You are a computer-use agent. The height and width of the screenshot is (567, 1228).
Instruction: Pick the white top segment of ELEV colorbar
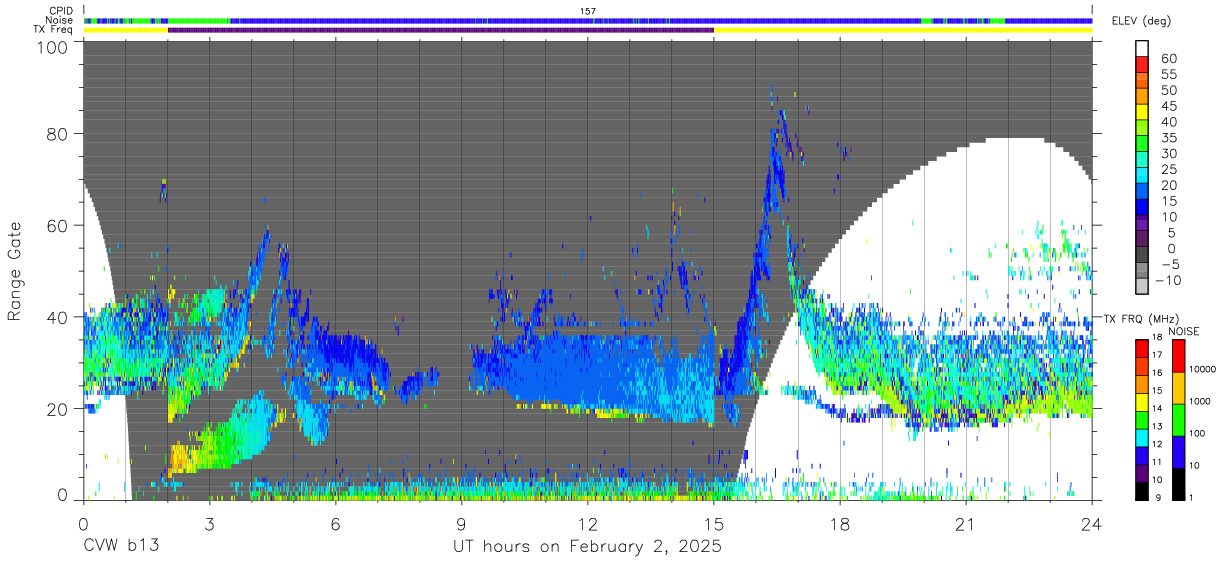pos(1142,46)
